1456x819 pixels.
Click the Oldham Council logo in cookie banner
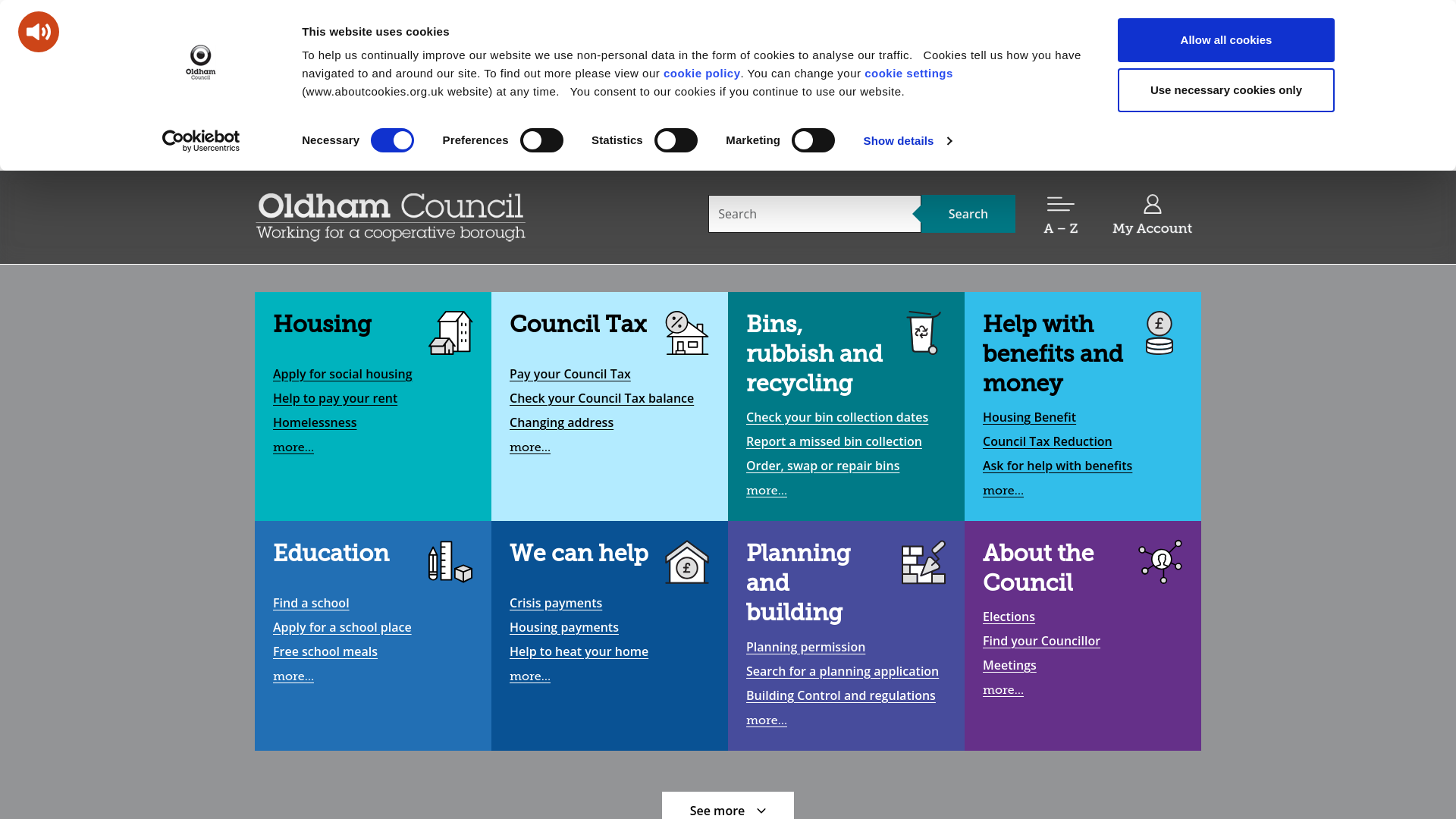[x=201, y=62]
